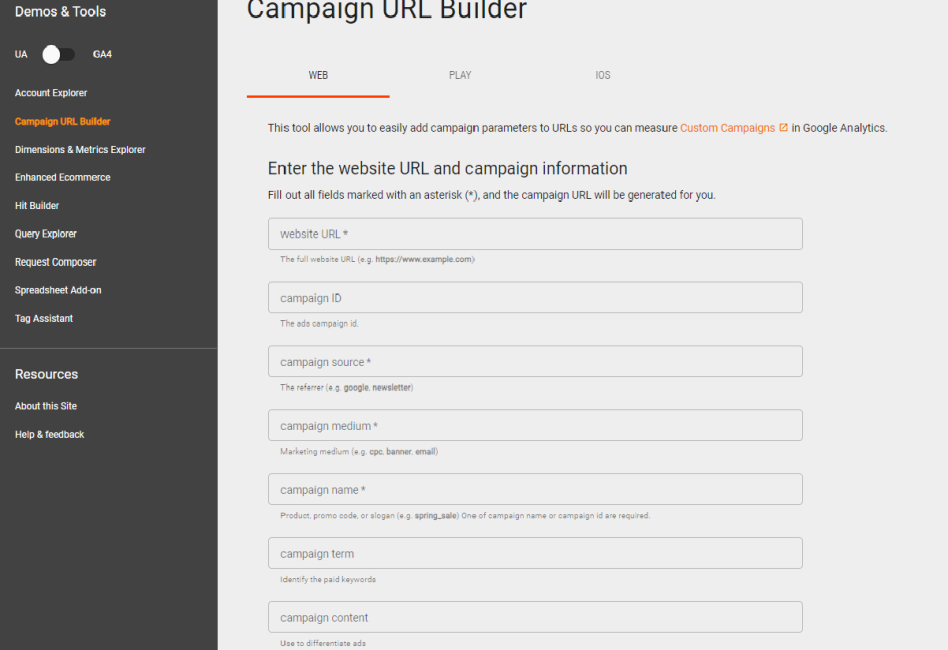This screenshot has height=650, width=948.
Task: Open Query Explorer from sidebar
Action: [x=45, y=234]
